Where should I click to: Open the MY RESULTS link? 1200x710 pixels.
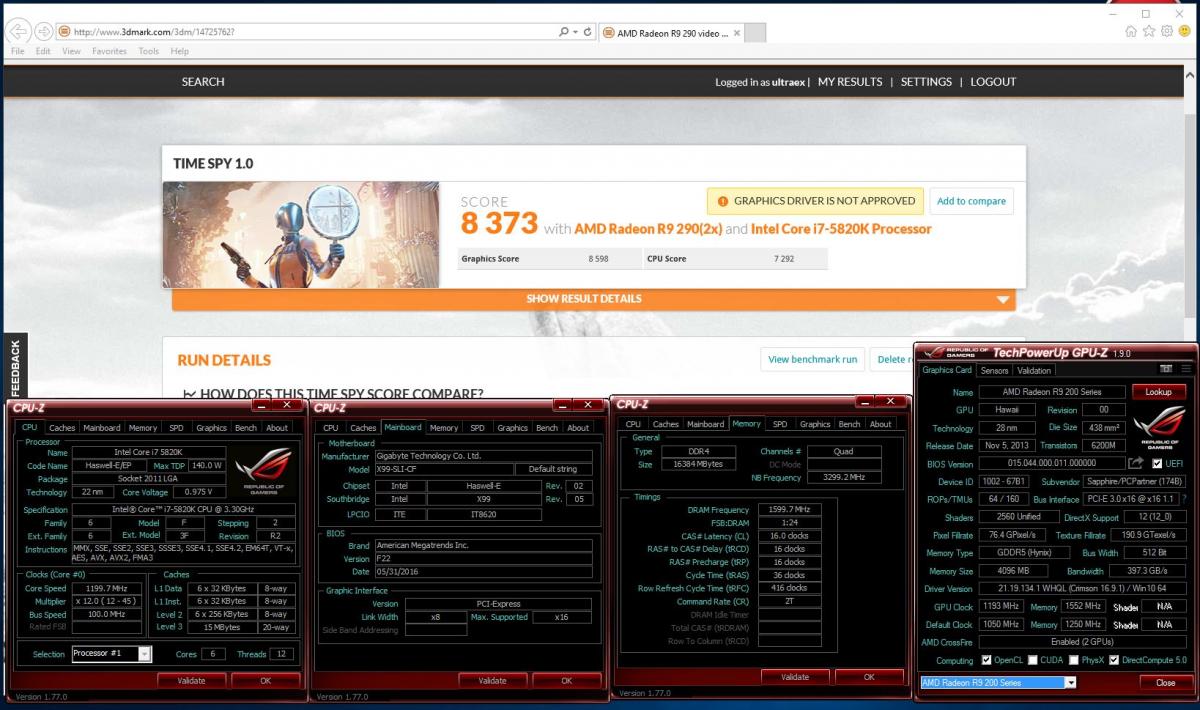[850, 82]
